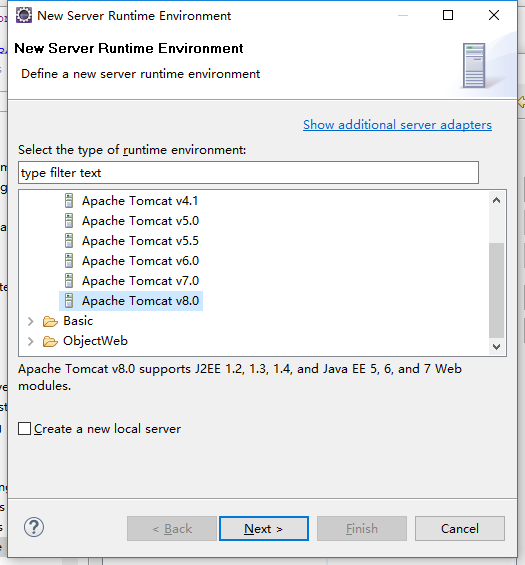Select Apache Tomcat v5.5 text
The height and width of the screenshot is (565, 525).
point(140,241)
